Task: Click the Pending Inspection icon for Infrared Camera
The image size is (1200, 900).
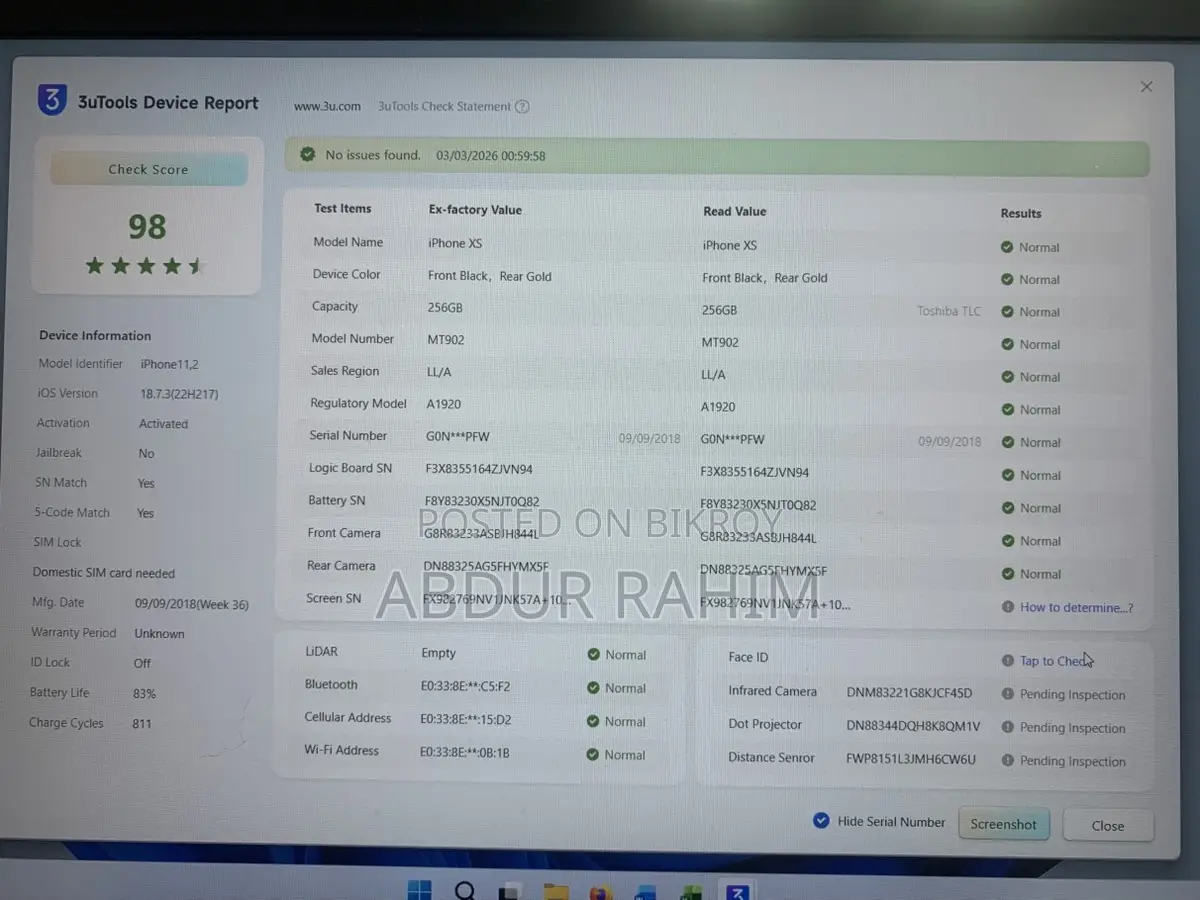Action: (1008, 694)
